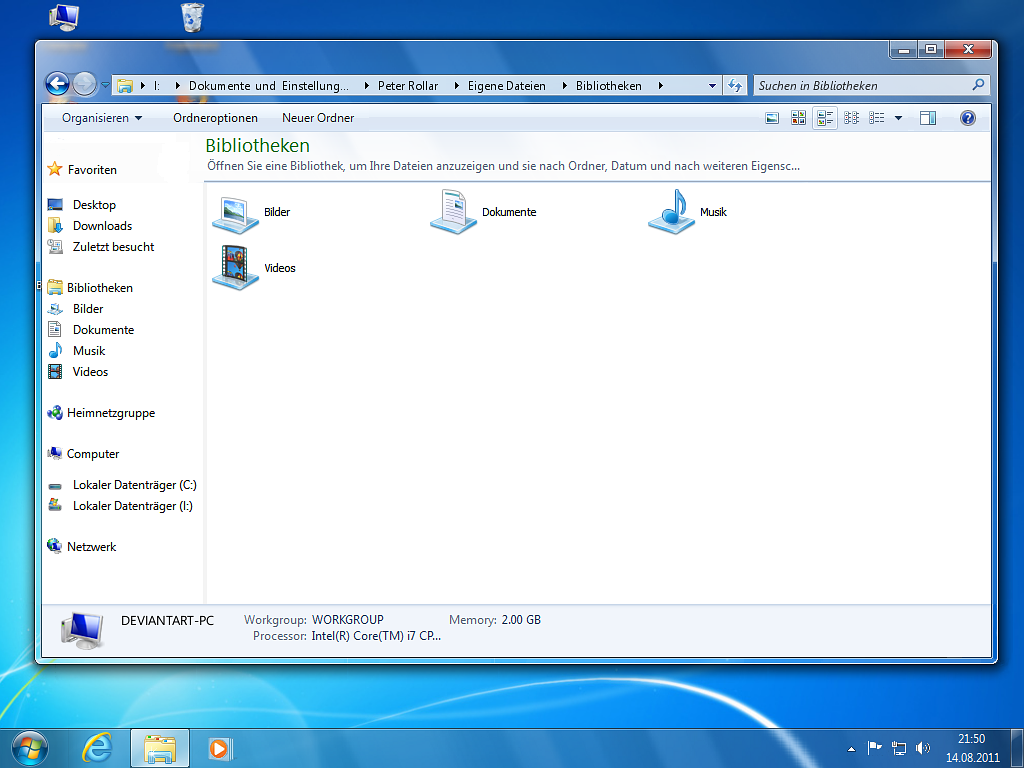Open the Vorschaufenster panel icon

pos(928,117)
